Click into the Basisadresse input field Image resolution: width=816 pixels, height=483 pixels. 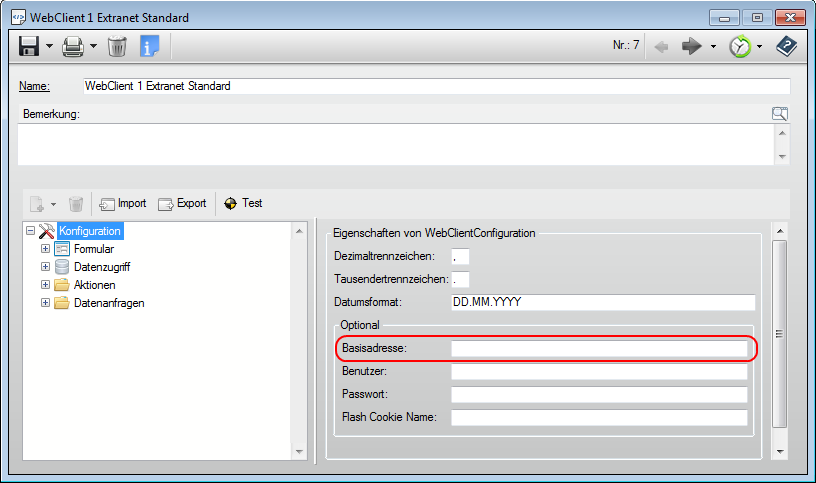point(598,349)
